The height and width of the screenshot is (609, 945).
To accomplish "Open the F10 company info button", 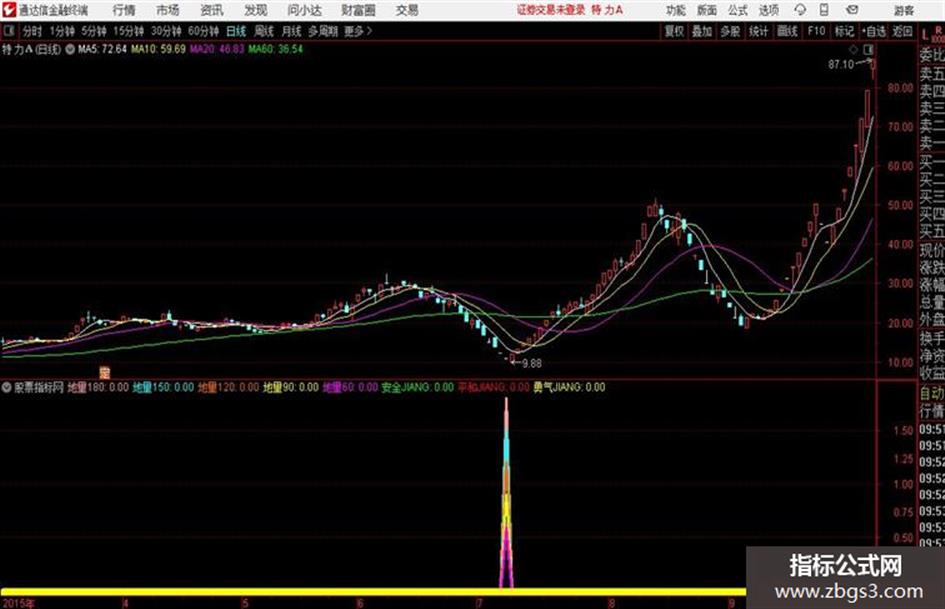I will coord(816,31).
